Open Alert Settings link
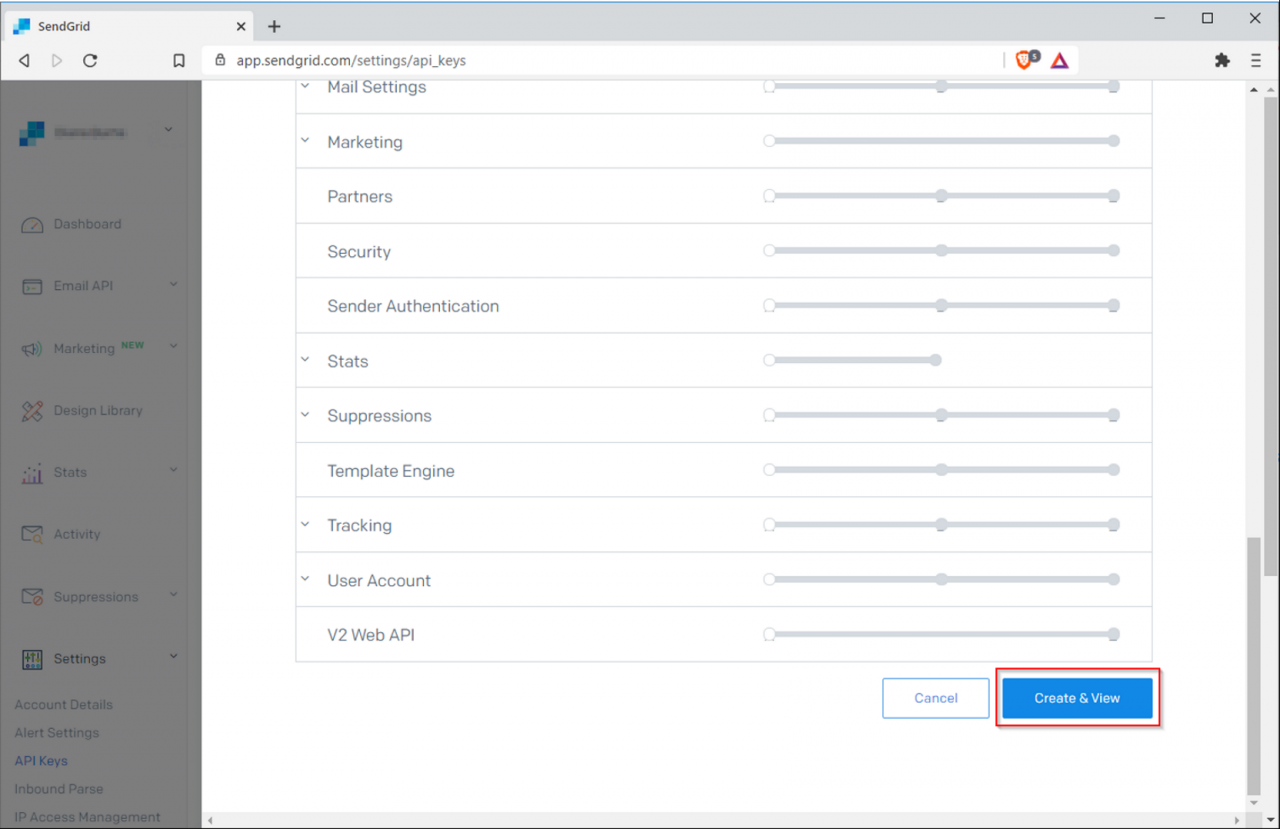Viewport: 1280px width, 829px height. (x=57, y=732)
